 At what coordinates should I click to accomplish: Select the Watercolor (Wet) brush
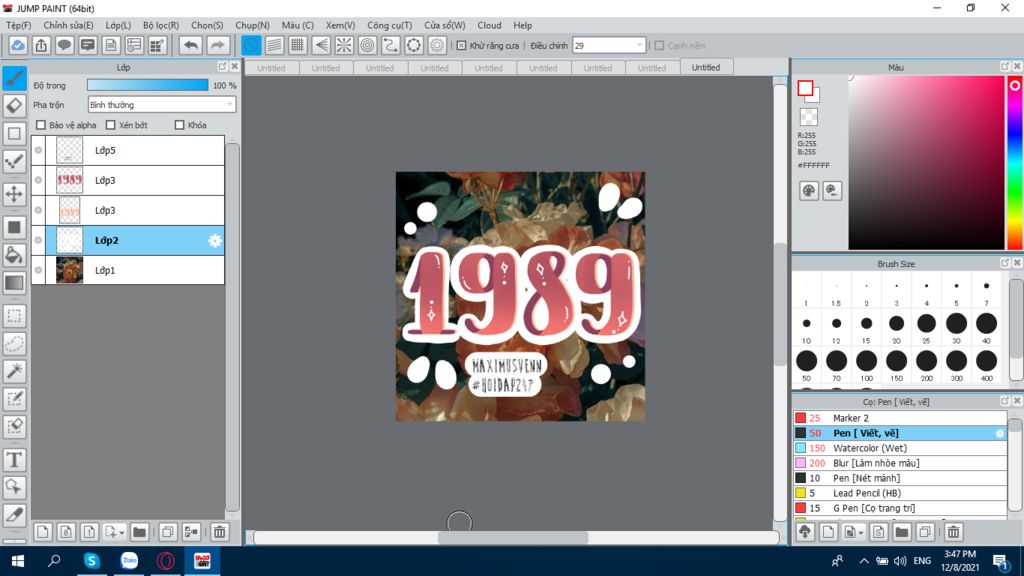(900, 448)
